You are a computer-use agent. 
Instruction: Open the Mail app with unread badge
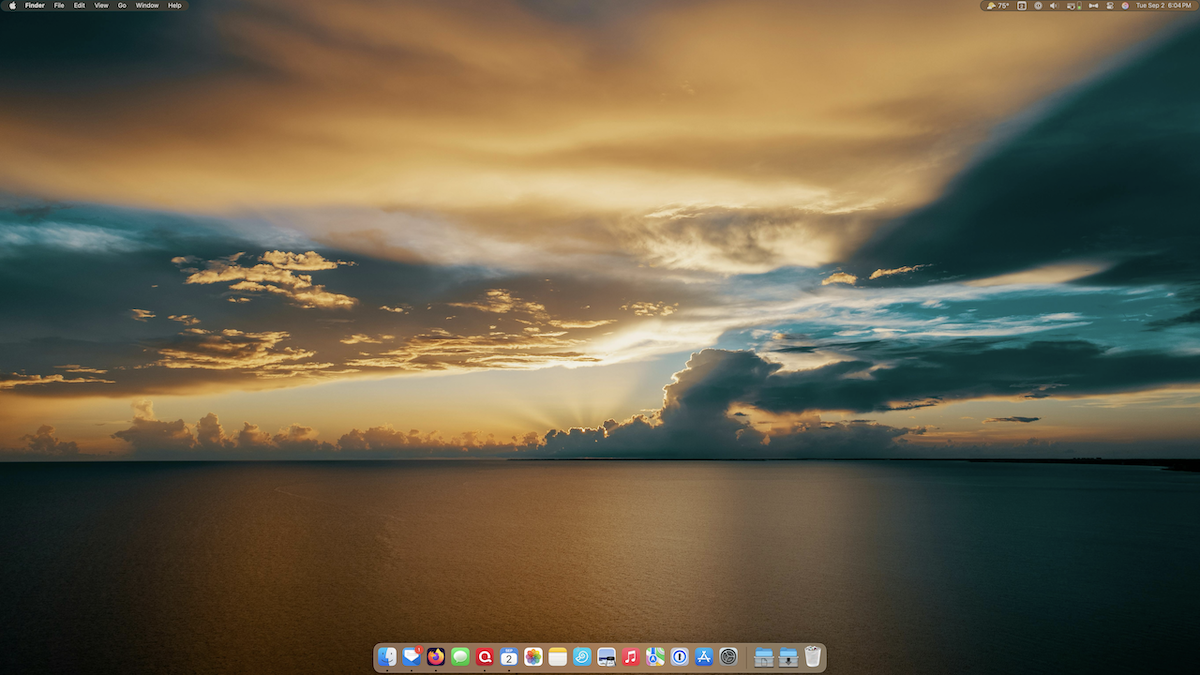click(411, 657)
